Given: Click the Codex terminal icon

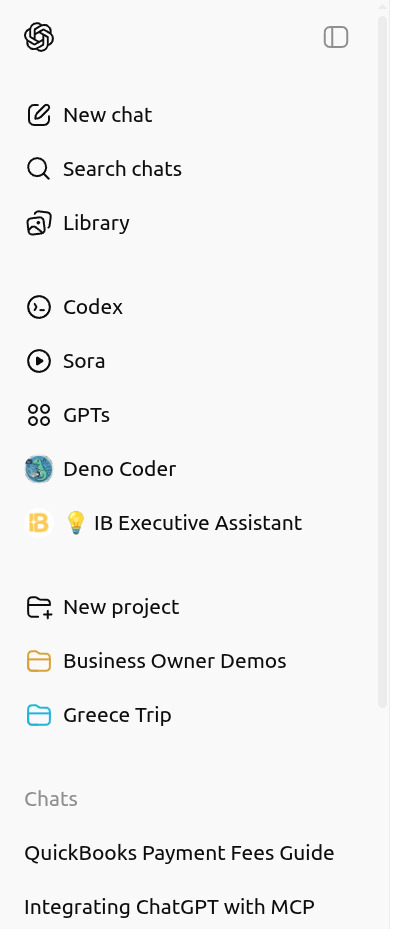Looking at the screenshot, I should (x=39, y=307).
